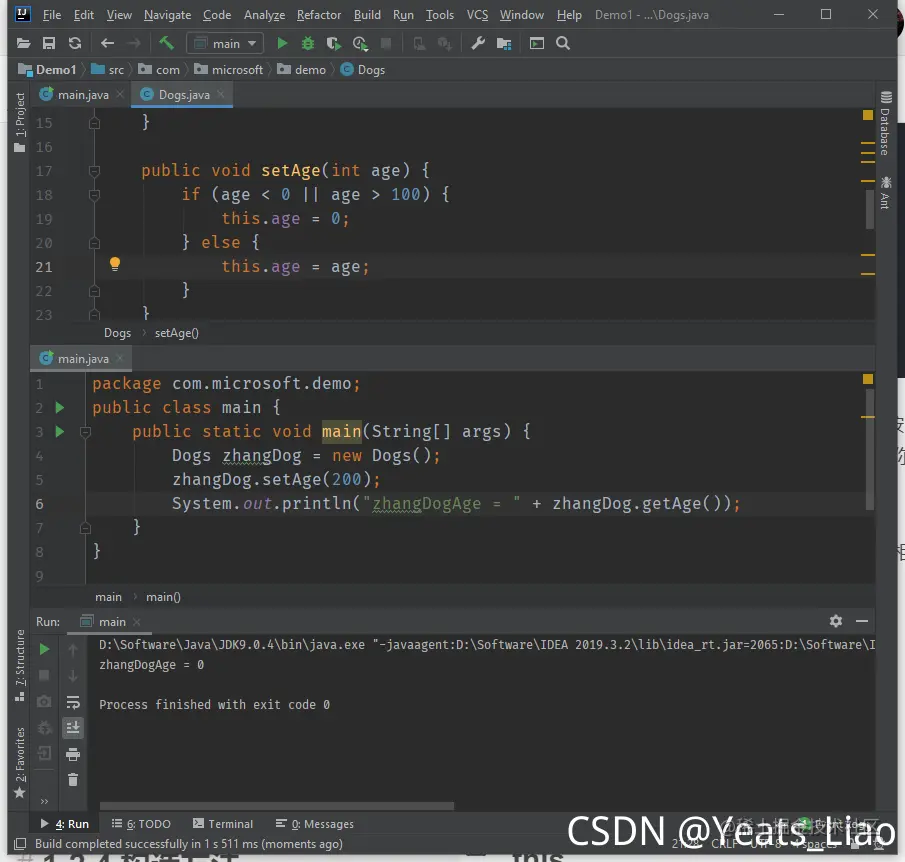The width and height of the screenshot is (905, 862).
Task: Toggle scroll to end in Run console
Action: pos(73,728)
